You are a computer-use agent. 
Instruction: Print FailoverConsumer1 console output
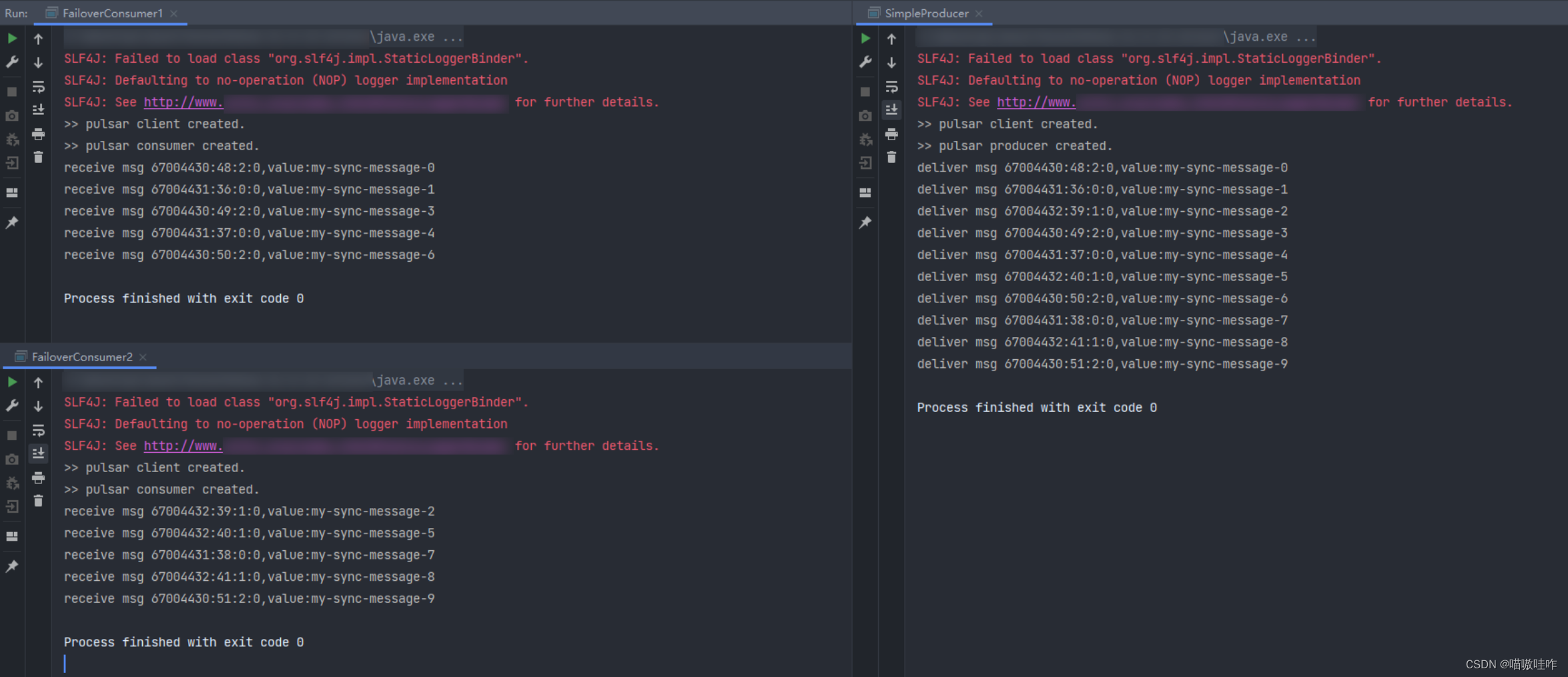(38, 134)
